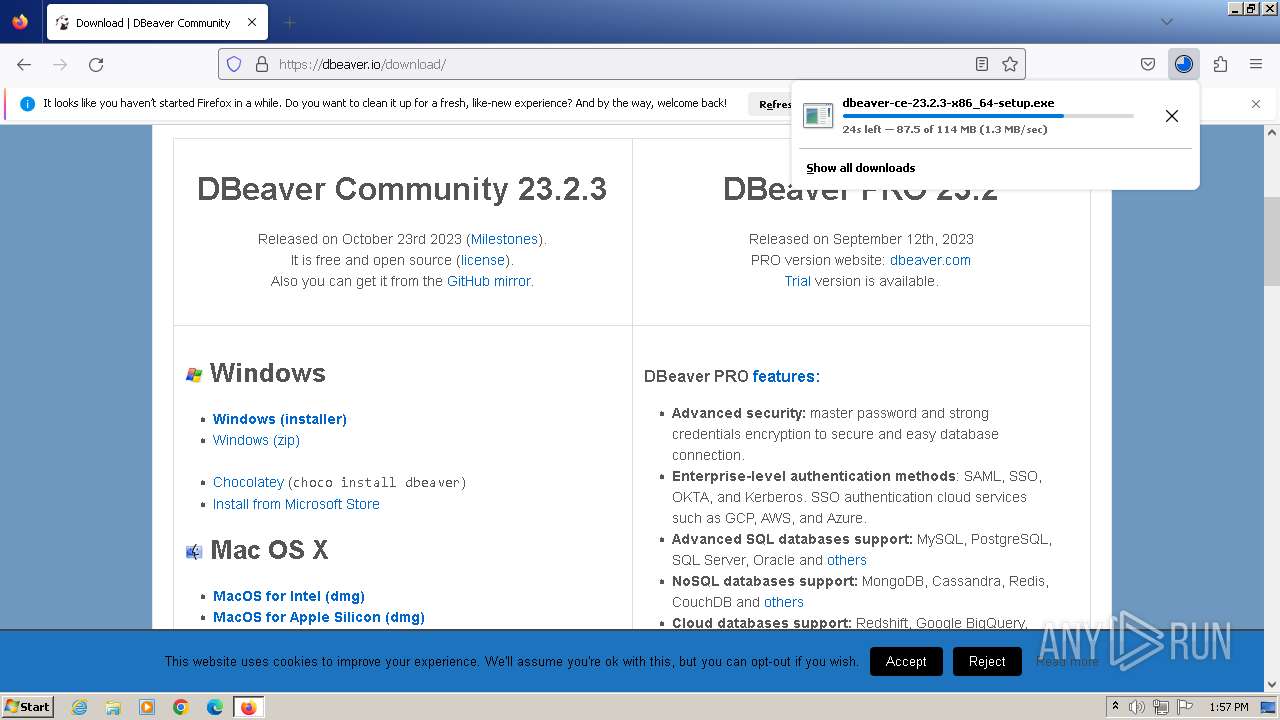Viewport: 1280px width, 720px height.
Task: Open the tracking protection shield icon
Action: click(234, 64)
